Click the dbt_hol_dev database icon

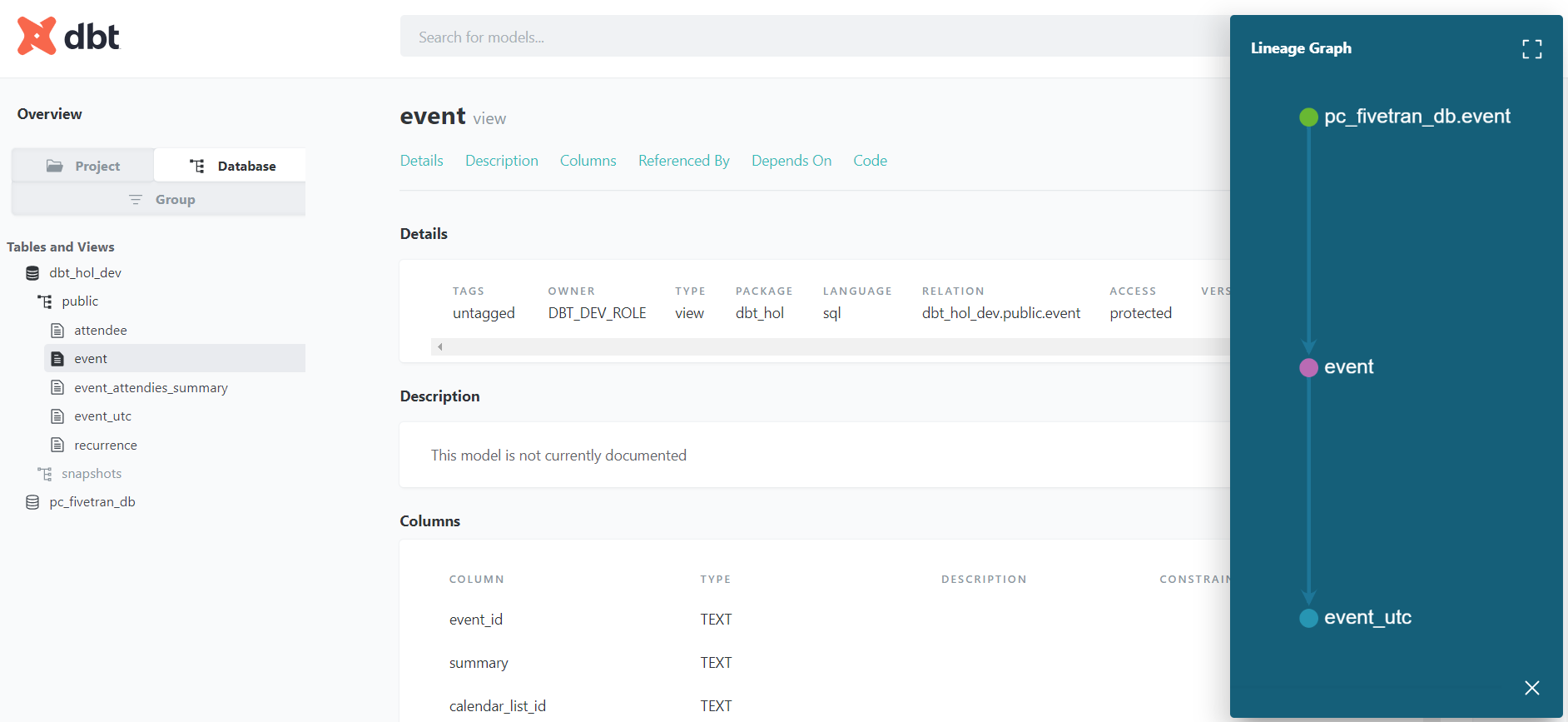[32, 273]
